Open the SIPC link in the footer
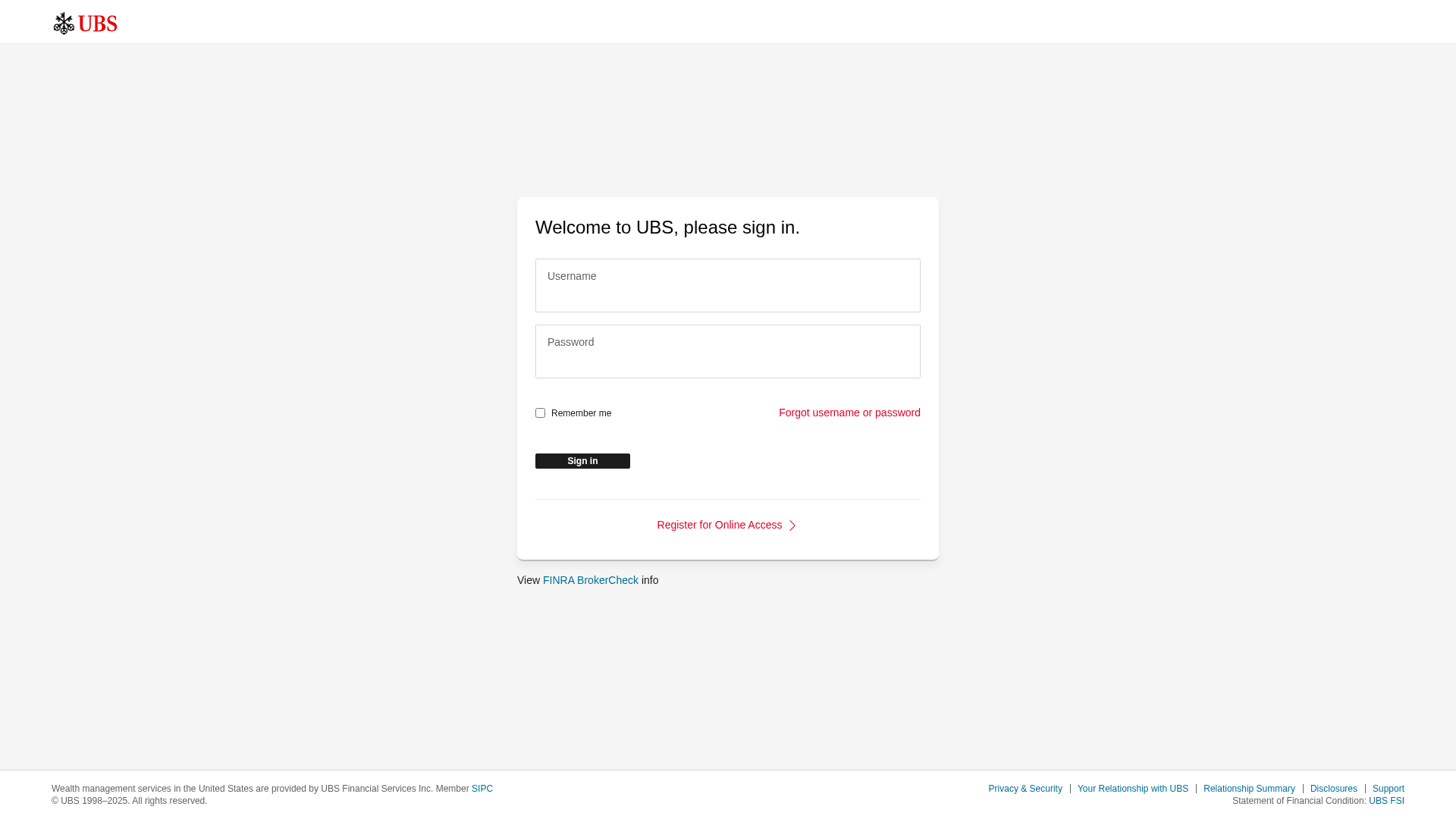 pyautogui.click(x=482, y=789)
